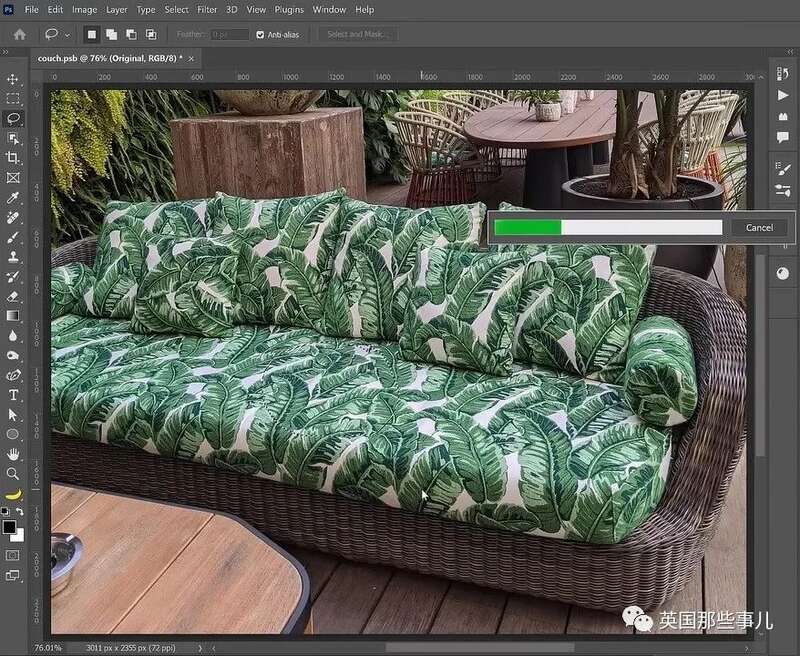
Task: Toggle the Anti-alias checkbox
Action: pyautogui.click(x=260, y=35)
